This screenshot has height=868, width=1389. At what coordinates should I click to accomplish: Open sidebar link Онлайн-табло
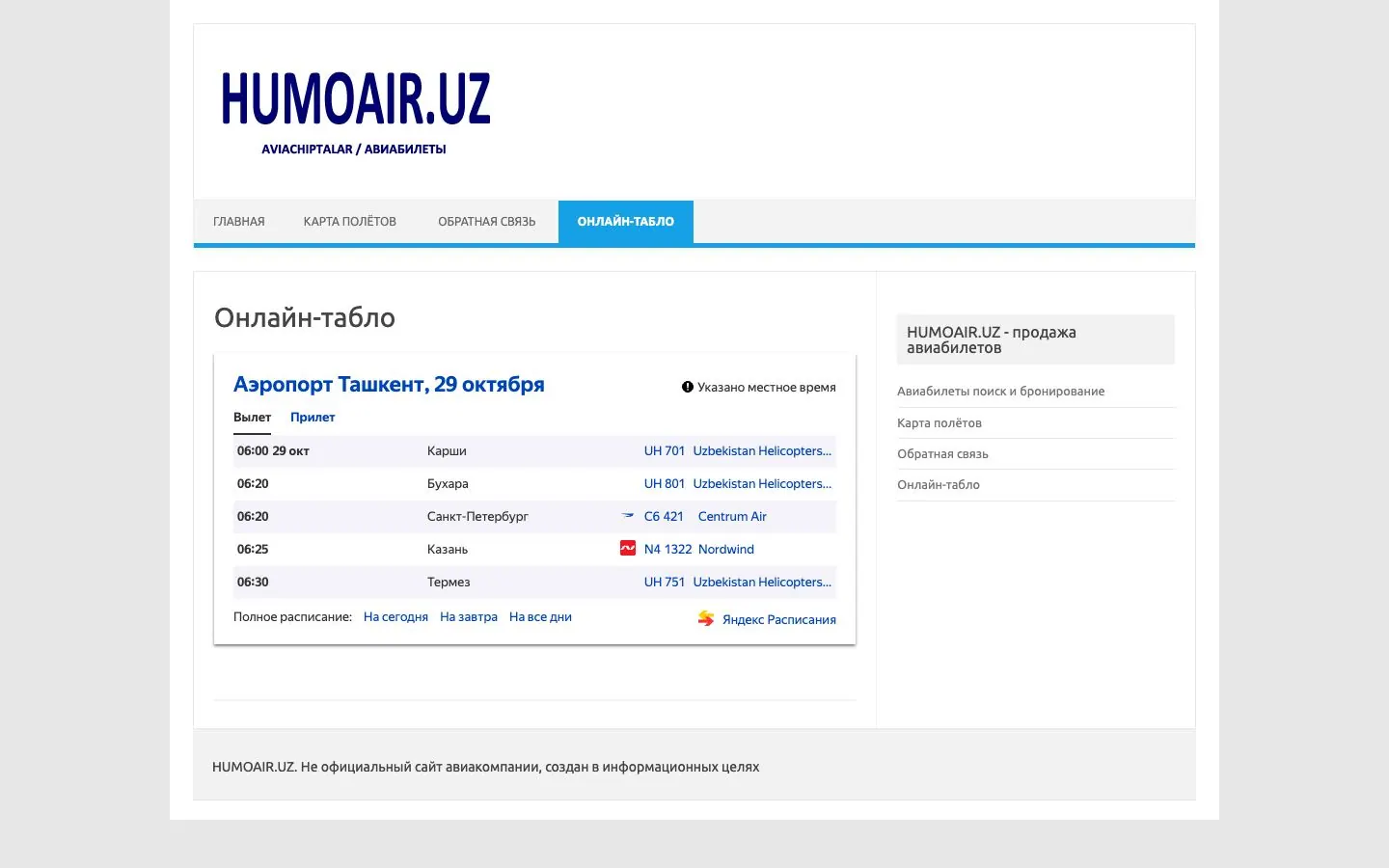(939, 484)
